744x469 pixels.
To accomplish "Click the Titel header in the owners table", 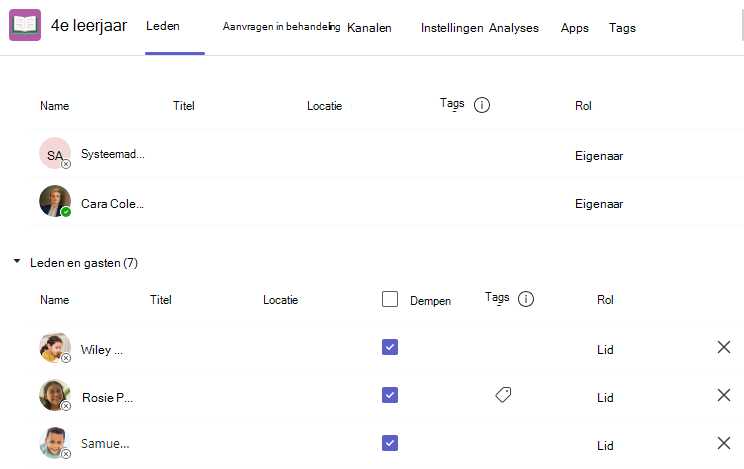I will click(184, 106).
